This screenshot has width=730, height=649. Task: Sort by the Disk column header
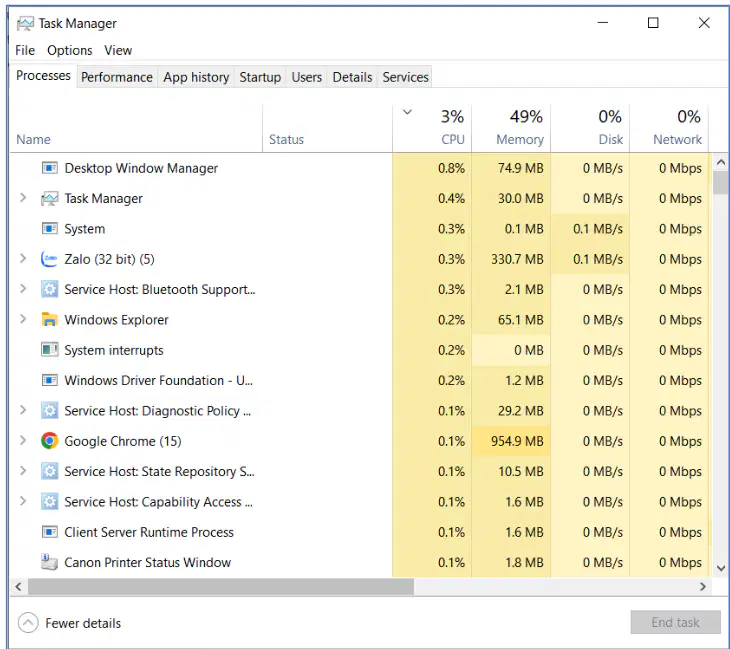(x=590, y=128)
